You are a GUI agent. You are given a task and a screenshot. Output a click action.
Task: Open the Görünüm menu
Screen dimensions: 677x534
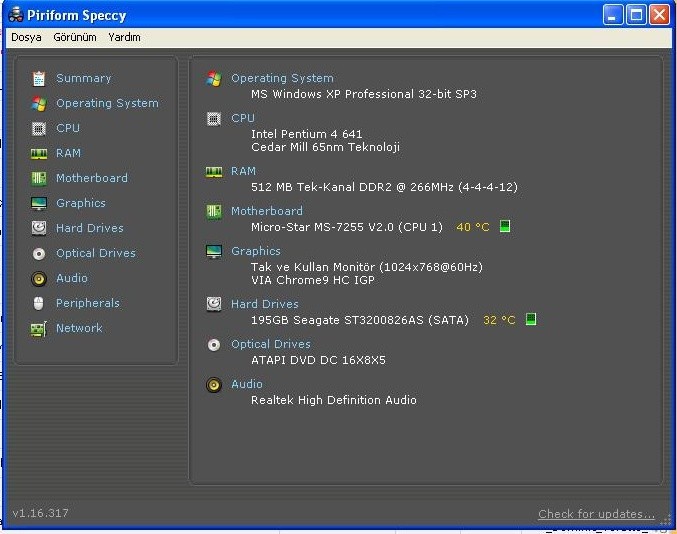[x=75, y=38]
